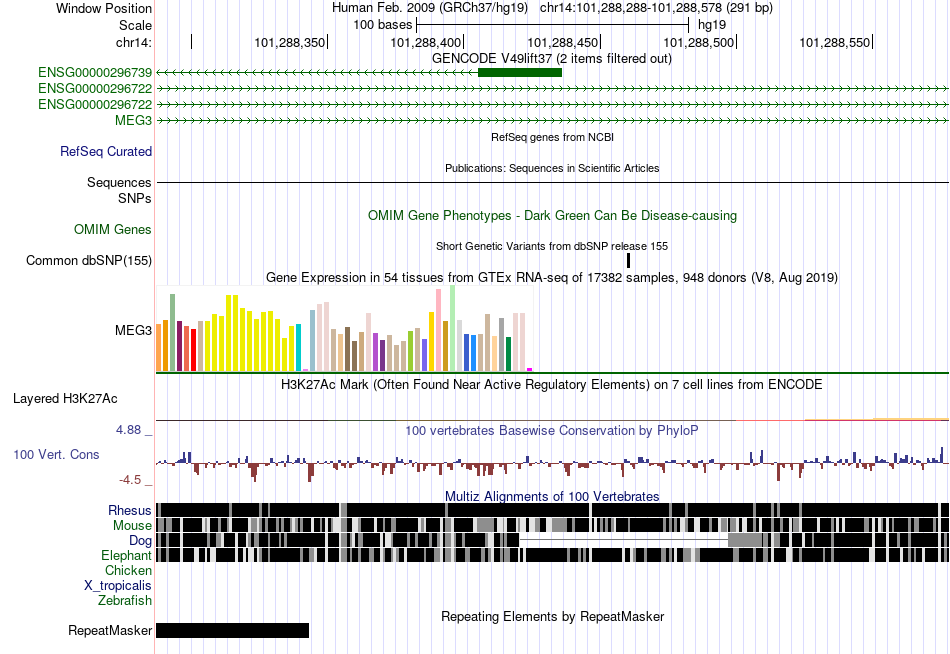950x654 pixels.
Task: Click the first ENSG00000296722 gene label
Action: click(95, 88)
